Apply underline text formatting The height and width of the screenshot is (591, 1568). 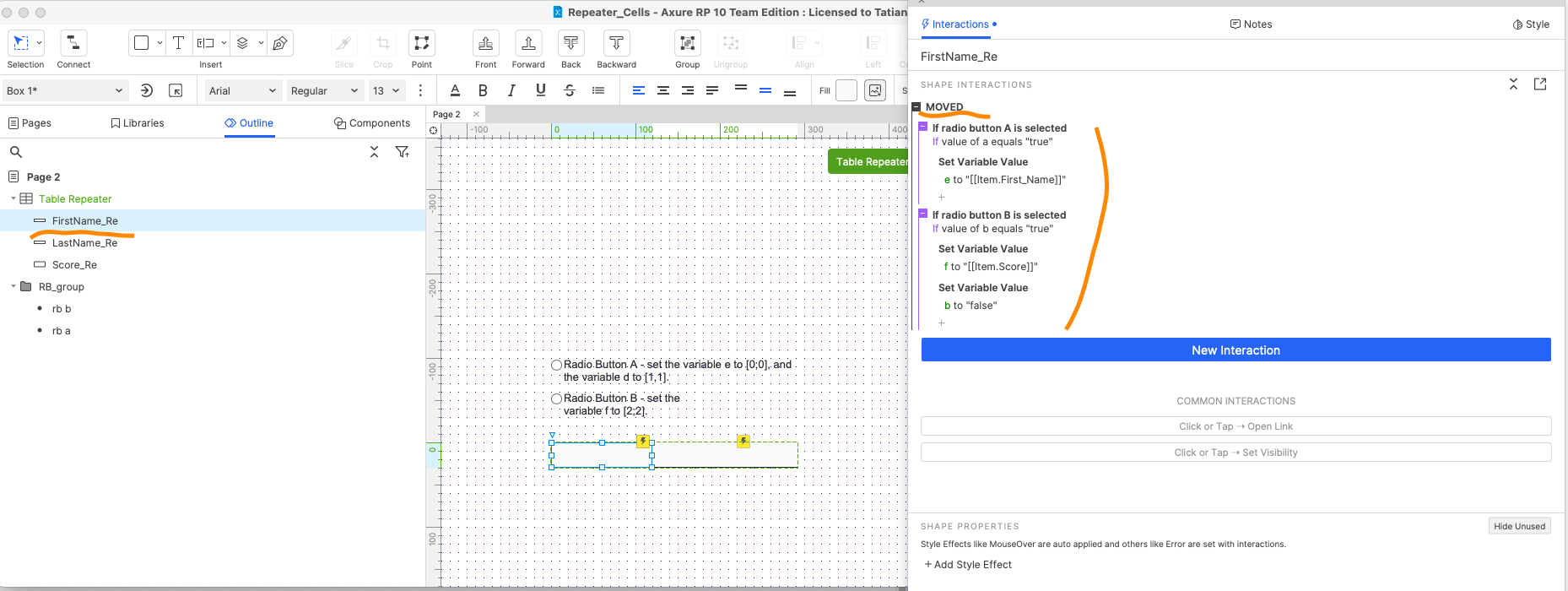coord(541,90)
